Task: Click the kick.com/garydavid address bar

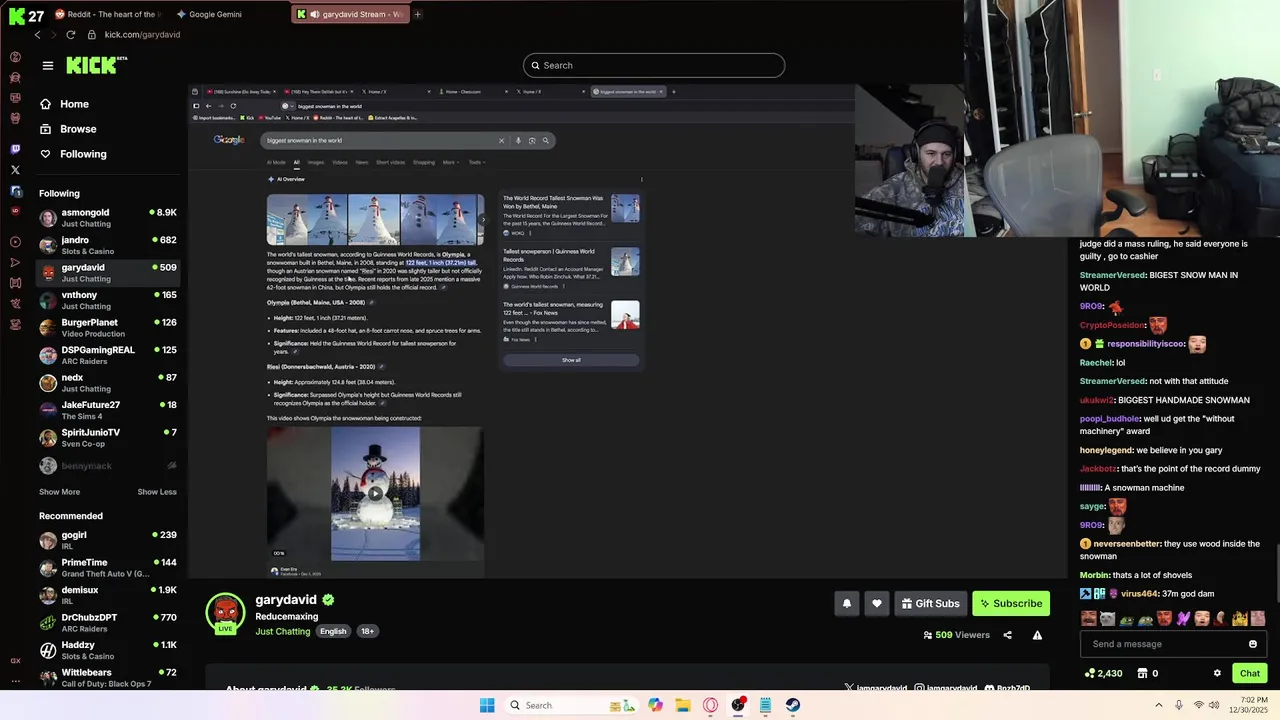Action: (143, 34)
